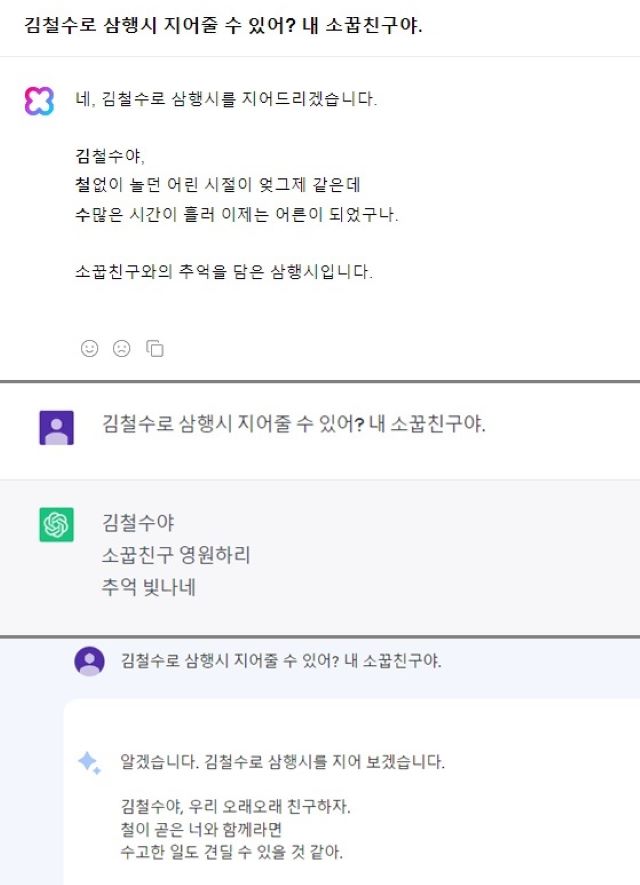Click the square purple user avatar
The width and height of the screenshot is (640, 885).
[x=56, y=428]
